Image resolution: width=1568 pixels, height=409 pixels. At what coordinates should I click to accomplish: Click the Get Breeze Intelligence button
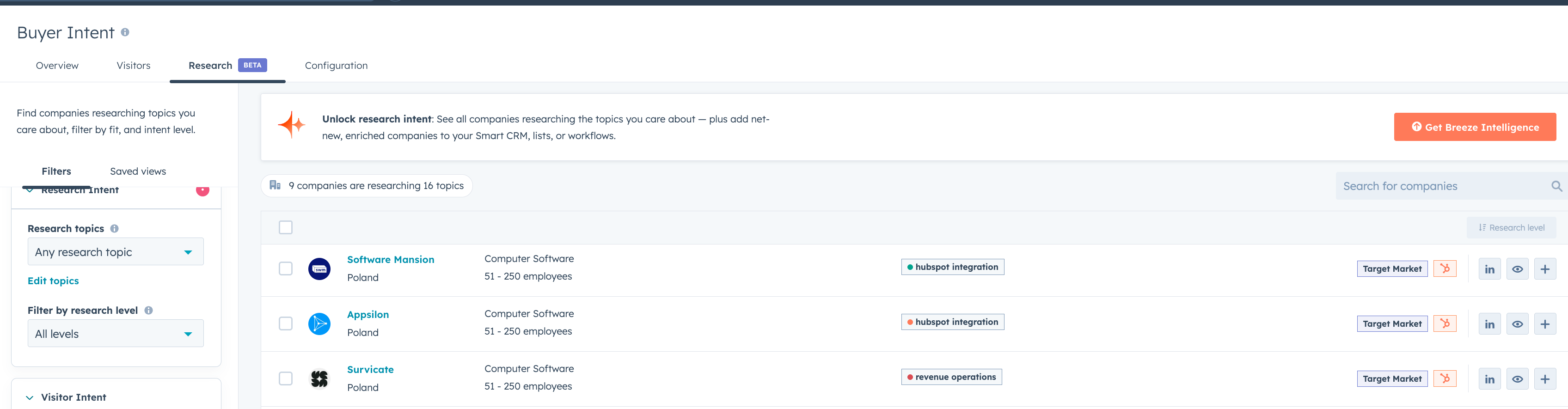1475,127
